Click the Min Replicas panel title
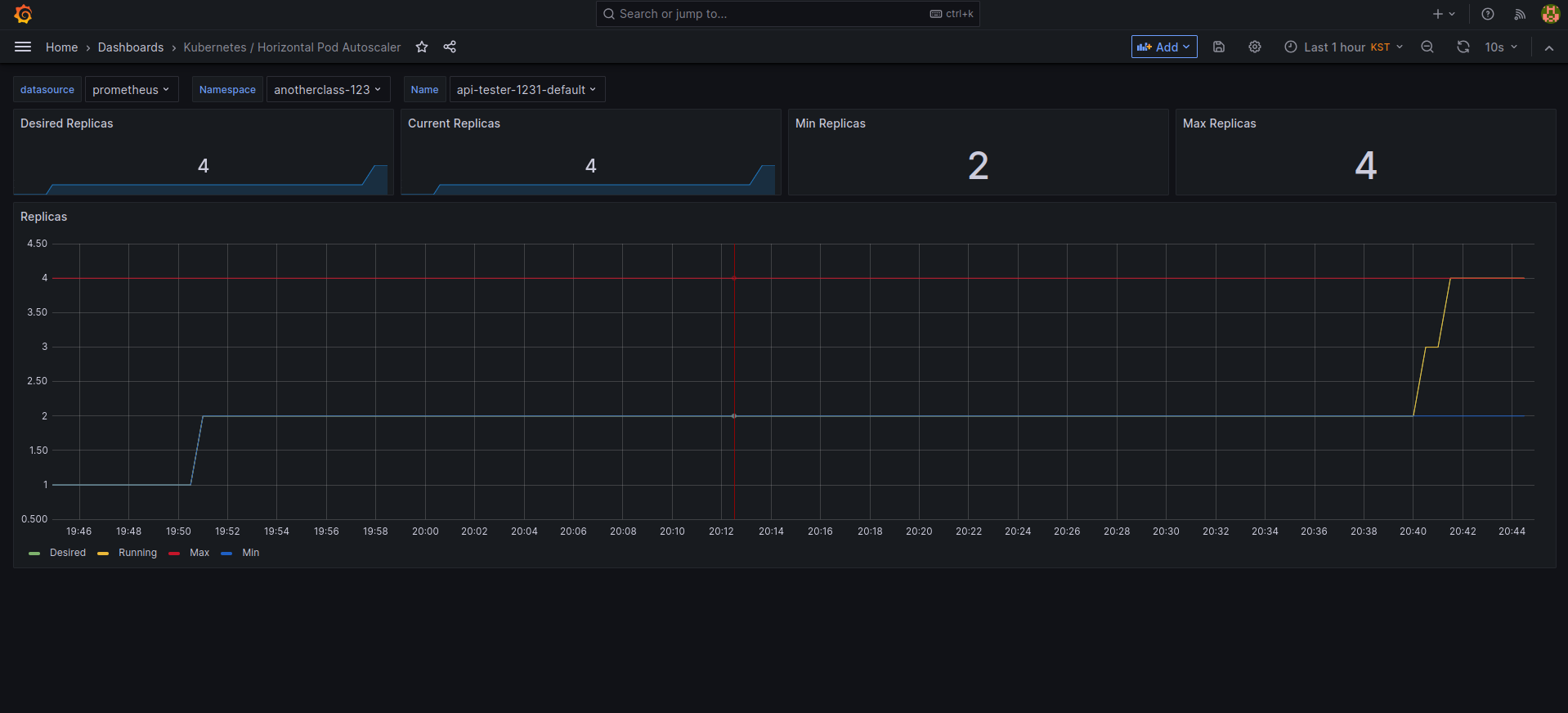The height and width of the screenshot is (713, 1568). coord(831,123)
